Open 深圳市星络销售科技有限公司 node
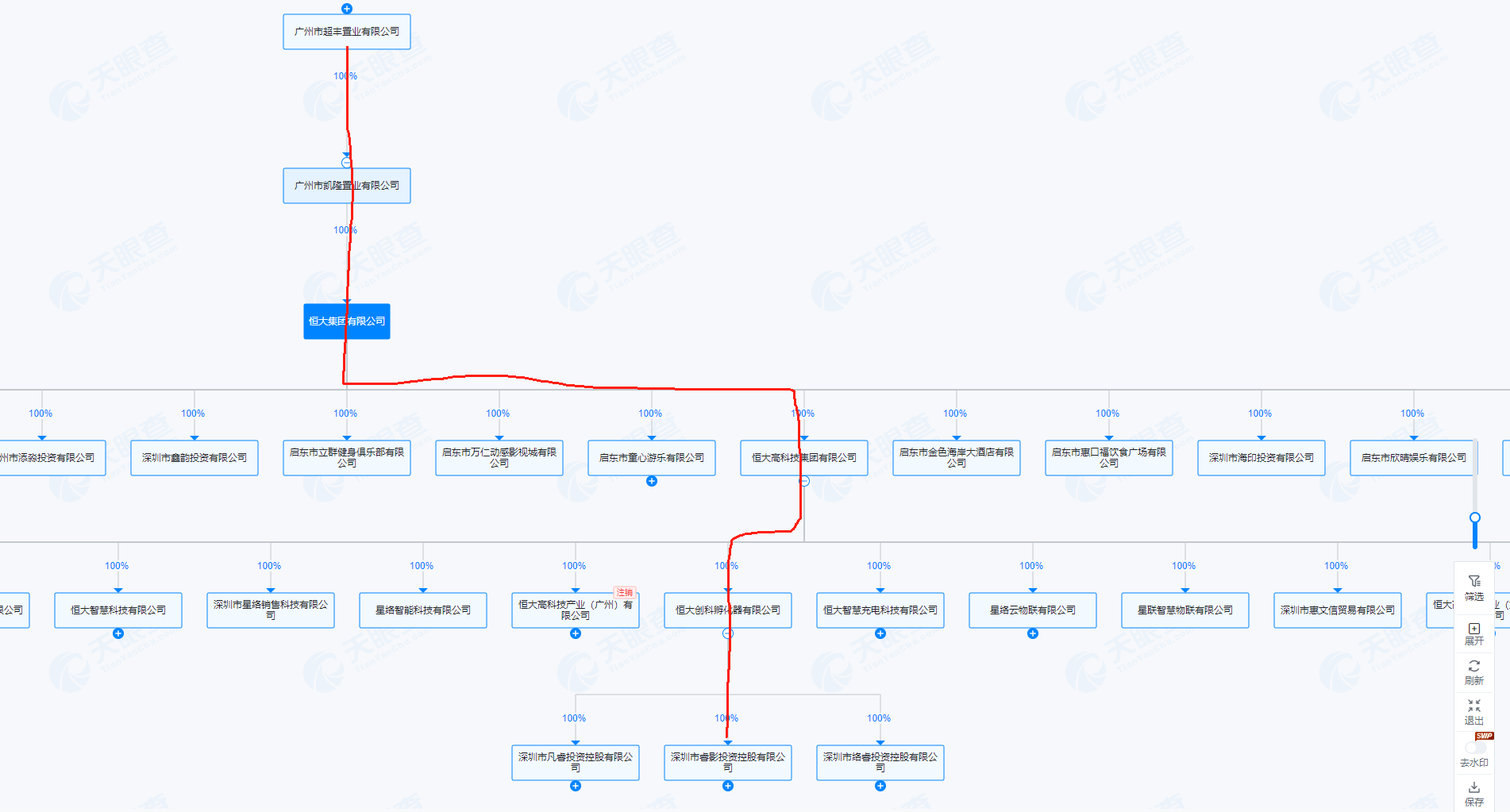Screen dimensions: 1510x812 coord(271,610)
